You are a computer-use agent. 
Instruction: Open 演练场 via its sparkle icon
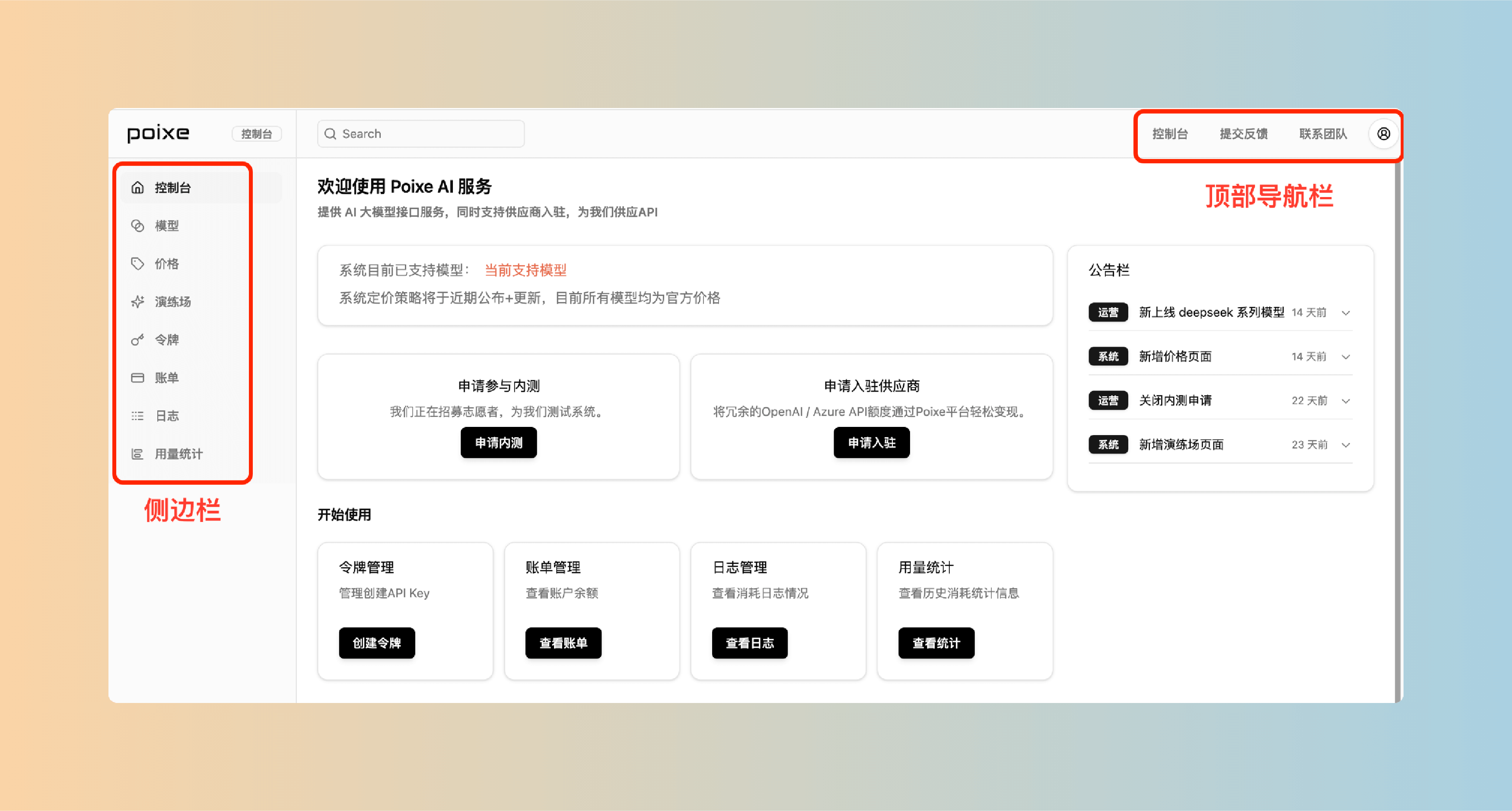click(x=137, y=302)
